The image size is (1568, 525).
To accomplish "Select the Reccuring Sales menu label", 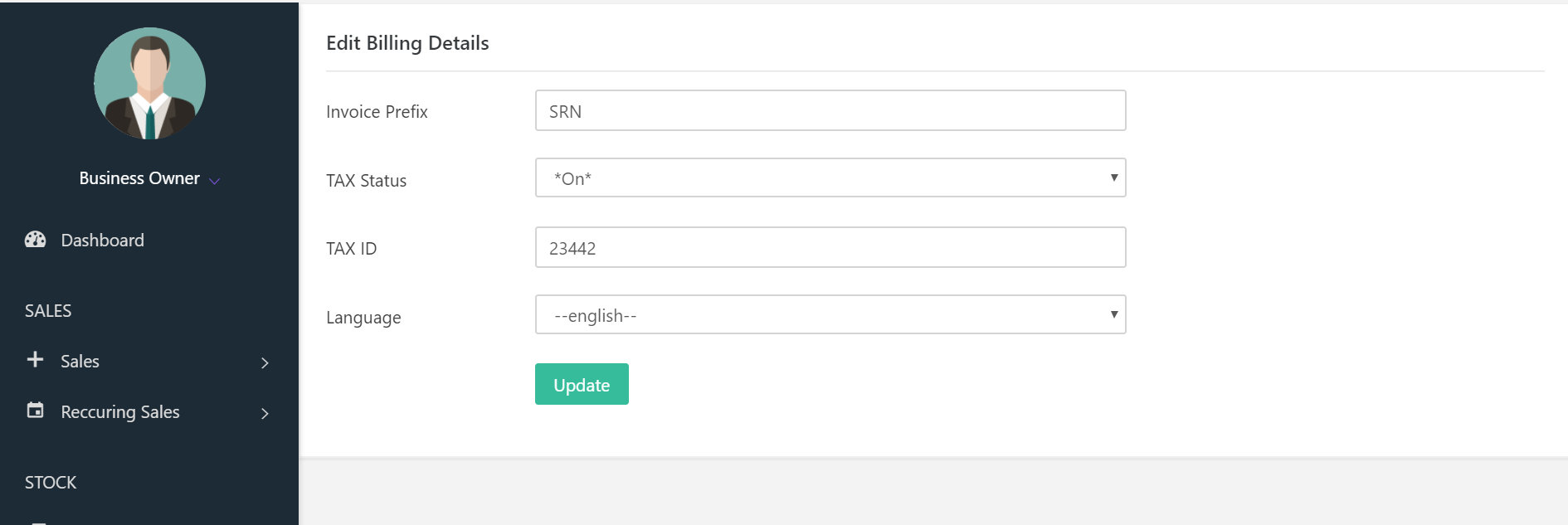I will pos(120,412).
